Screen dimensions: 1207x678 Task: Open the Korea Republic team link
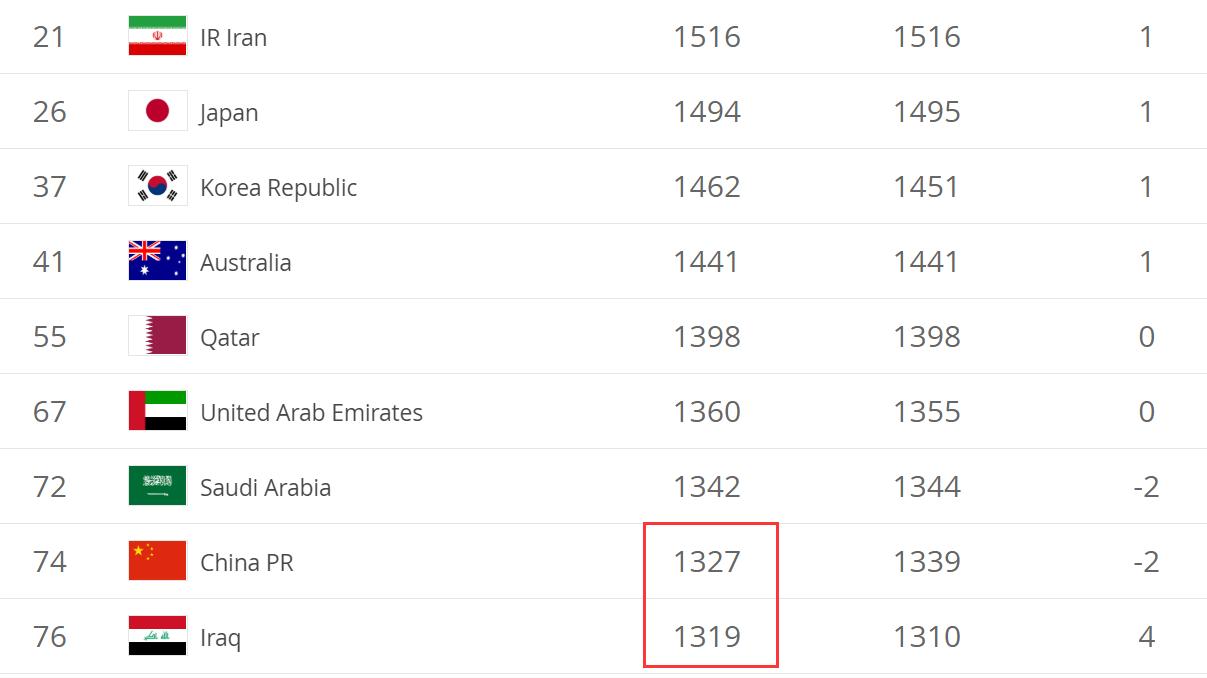278,188
